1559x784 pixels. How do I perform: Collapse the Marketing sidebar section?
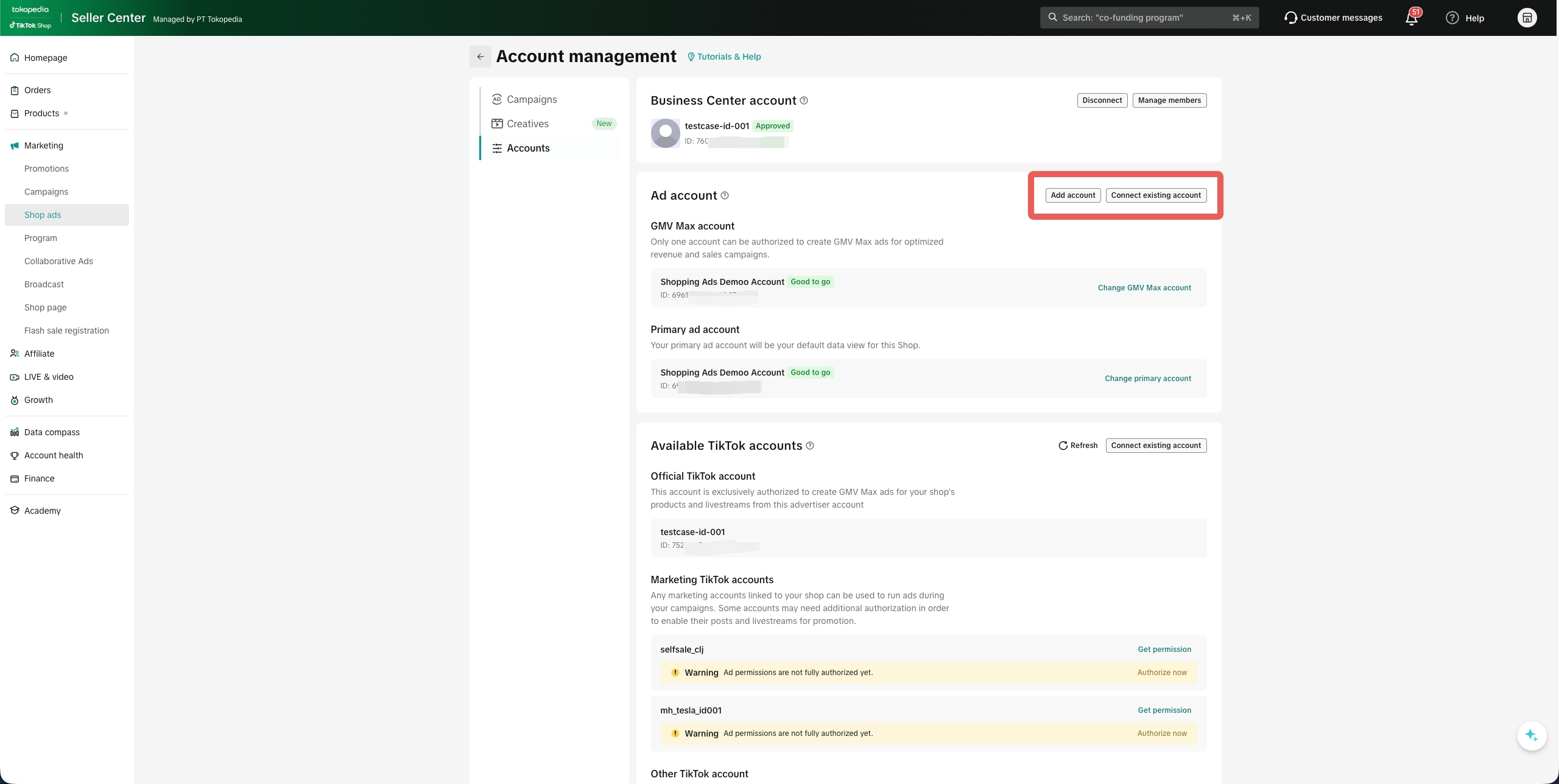pos(44,145)
